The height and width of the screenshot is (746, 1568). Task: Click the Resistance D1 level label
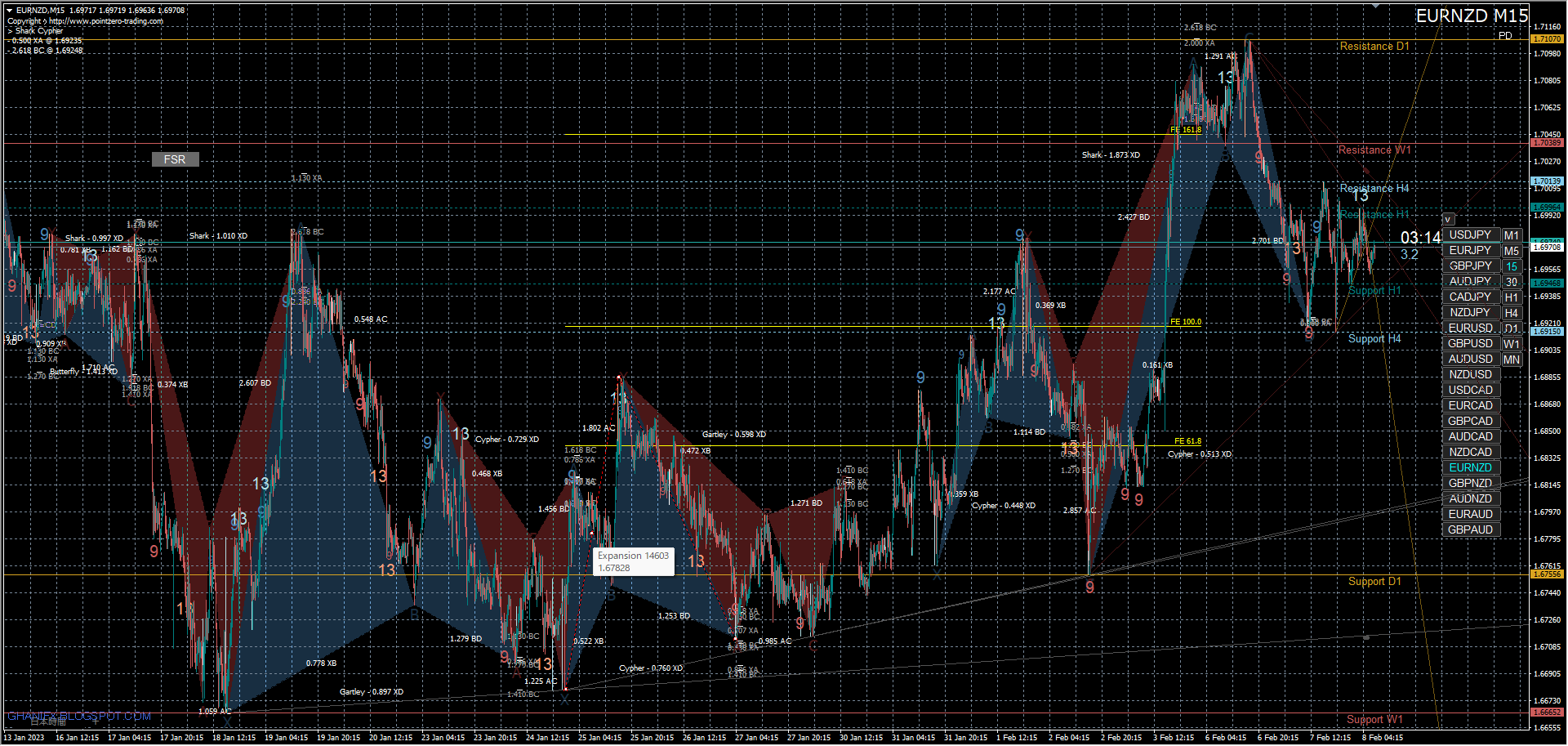click(1374, 47)
